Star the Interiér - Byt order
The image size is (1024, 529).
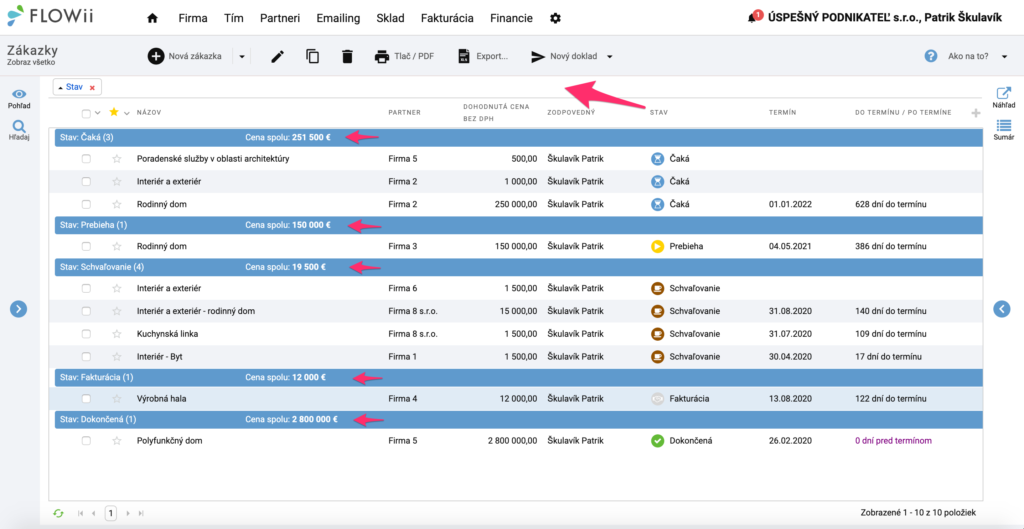pos(117,357)
